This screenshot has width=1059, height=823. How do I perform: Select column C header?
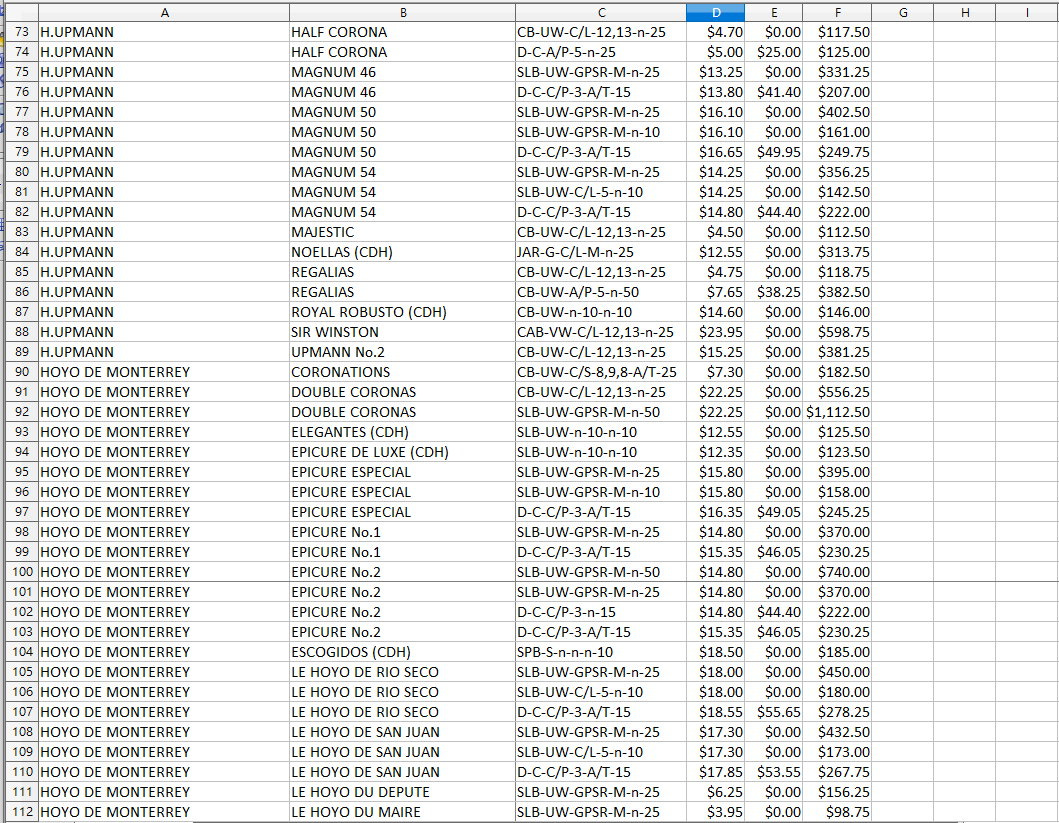[601, 12]
